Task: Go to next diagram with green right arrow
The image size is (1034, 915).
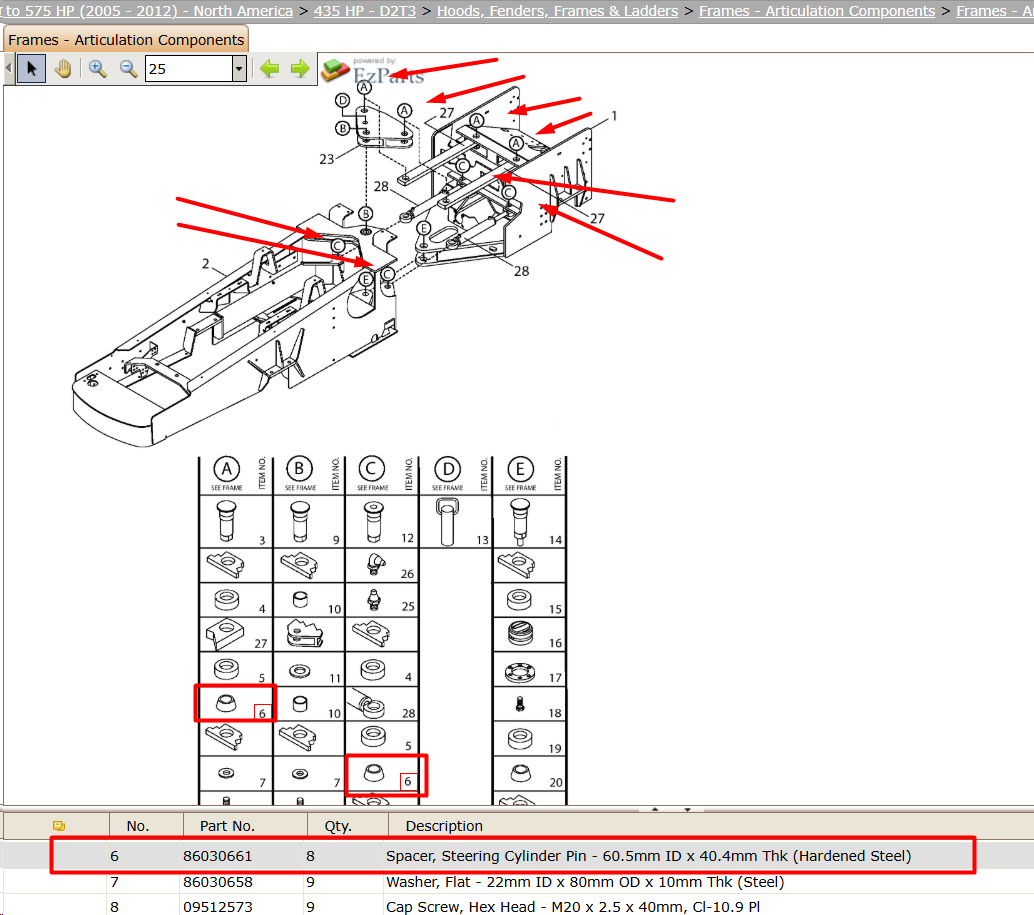Action: pyautogui.click(x=300, y=69)
